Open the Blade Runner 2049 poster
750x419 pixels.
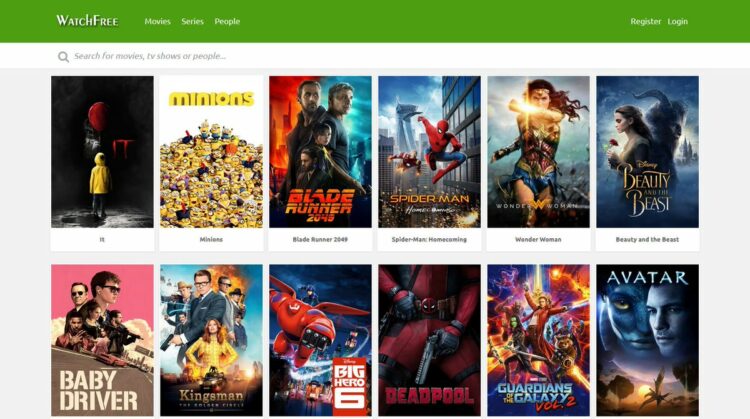click(x=320, y=152)
